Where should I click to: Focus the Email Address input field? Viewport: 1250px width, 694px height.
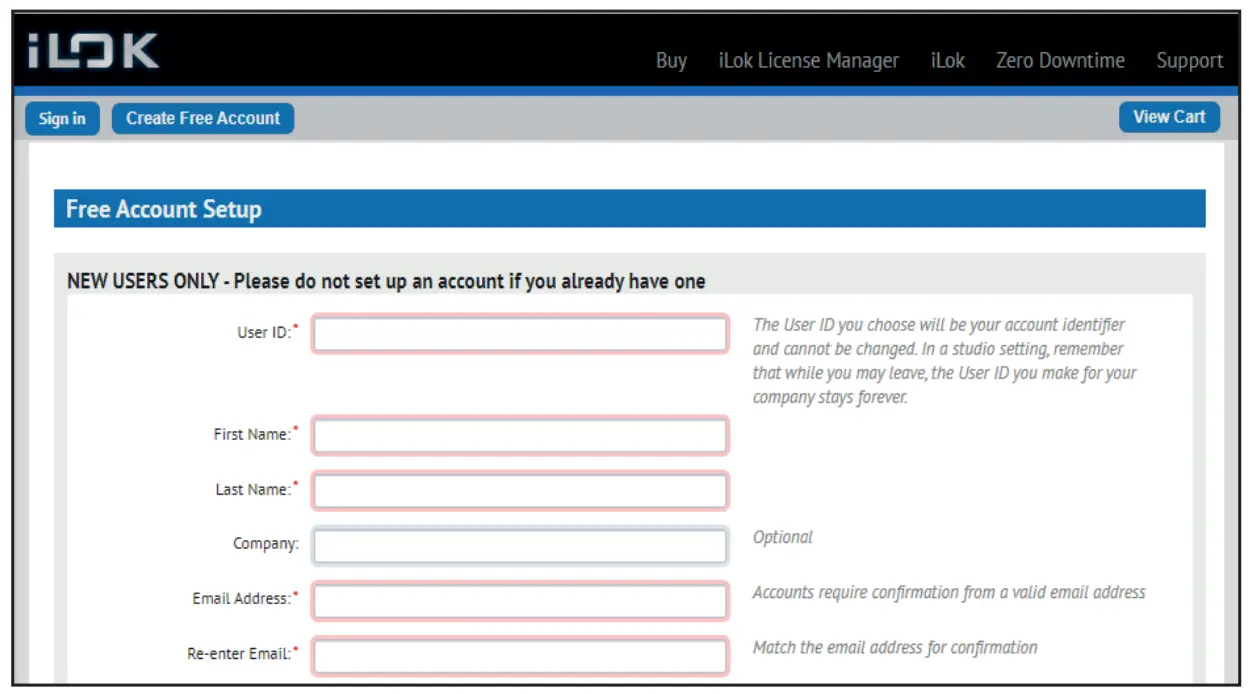pos(520,601)
